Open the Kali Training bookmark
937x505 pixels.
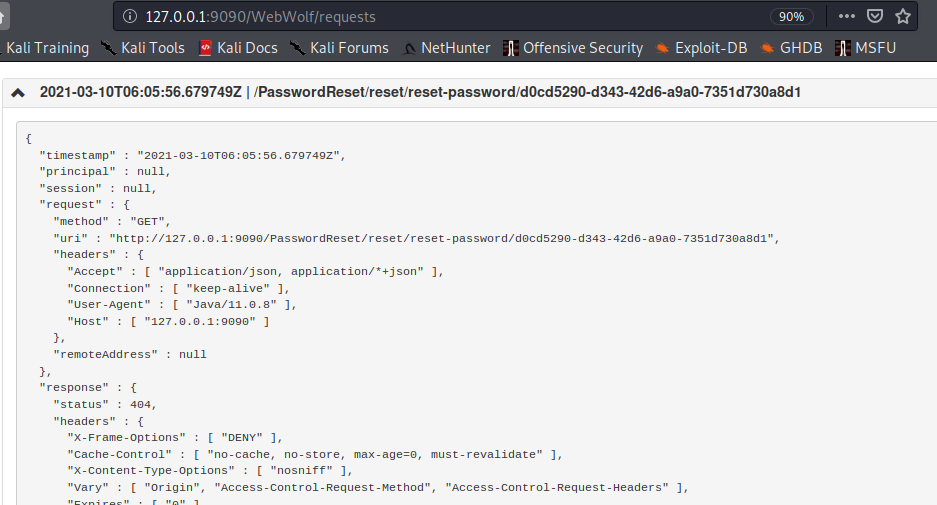point(46,48)
